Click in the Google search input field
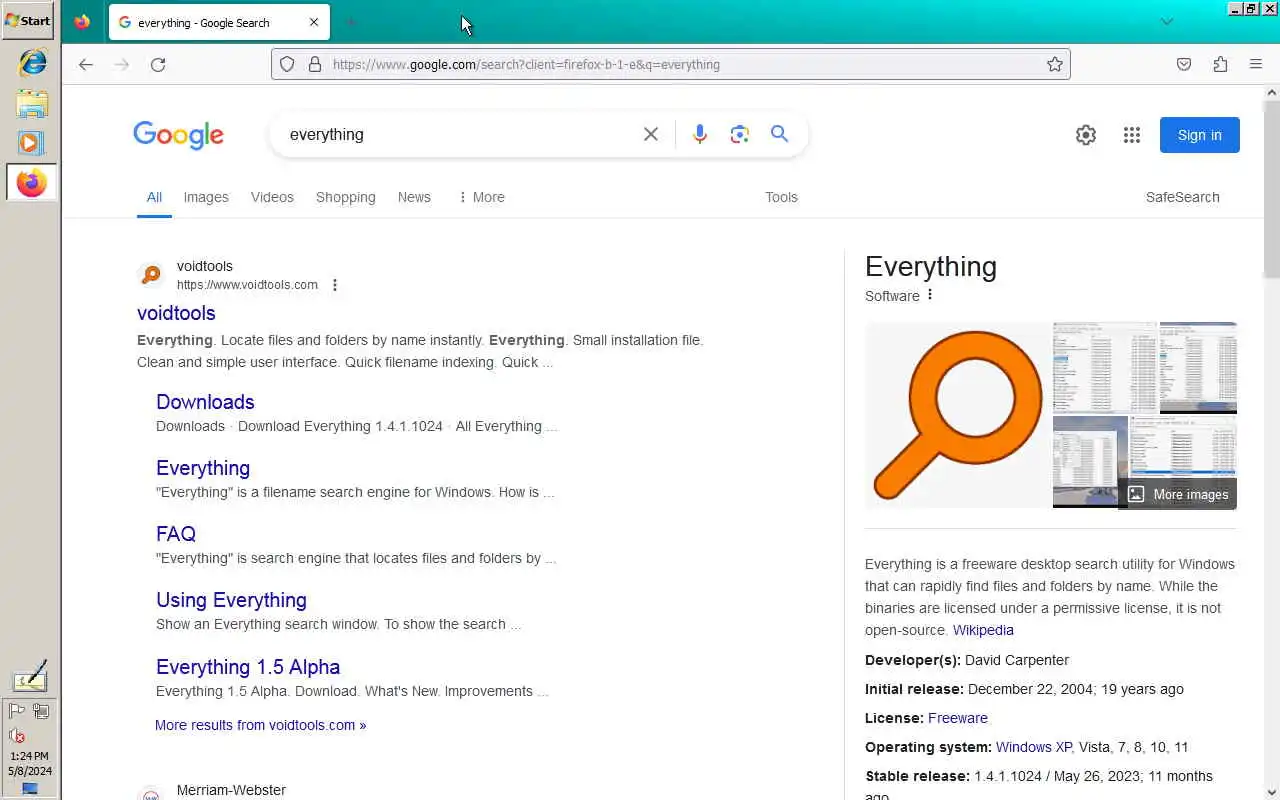1280x800 pixels. click(460, 134)
